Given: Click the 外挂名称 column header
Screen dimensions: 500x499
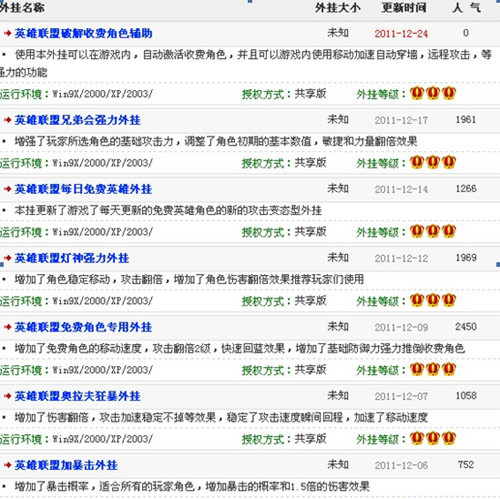Looking at the screenshot, I should click(22, 7).
